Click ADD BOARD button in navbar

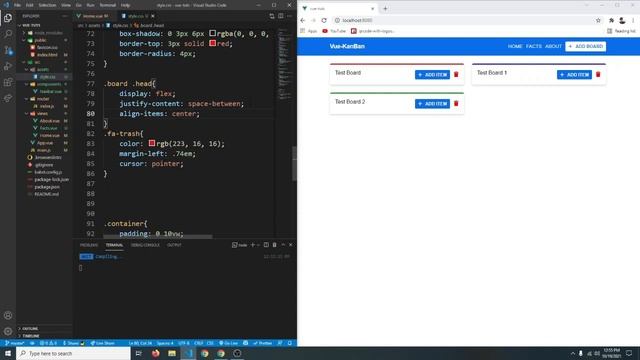point(586,47)
